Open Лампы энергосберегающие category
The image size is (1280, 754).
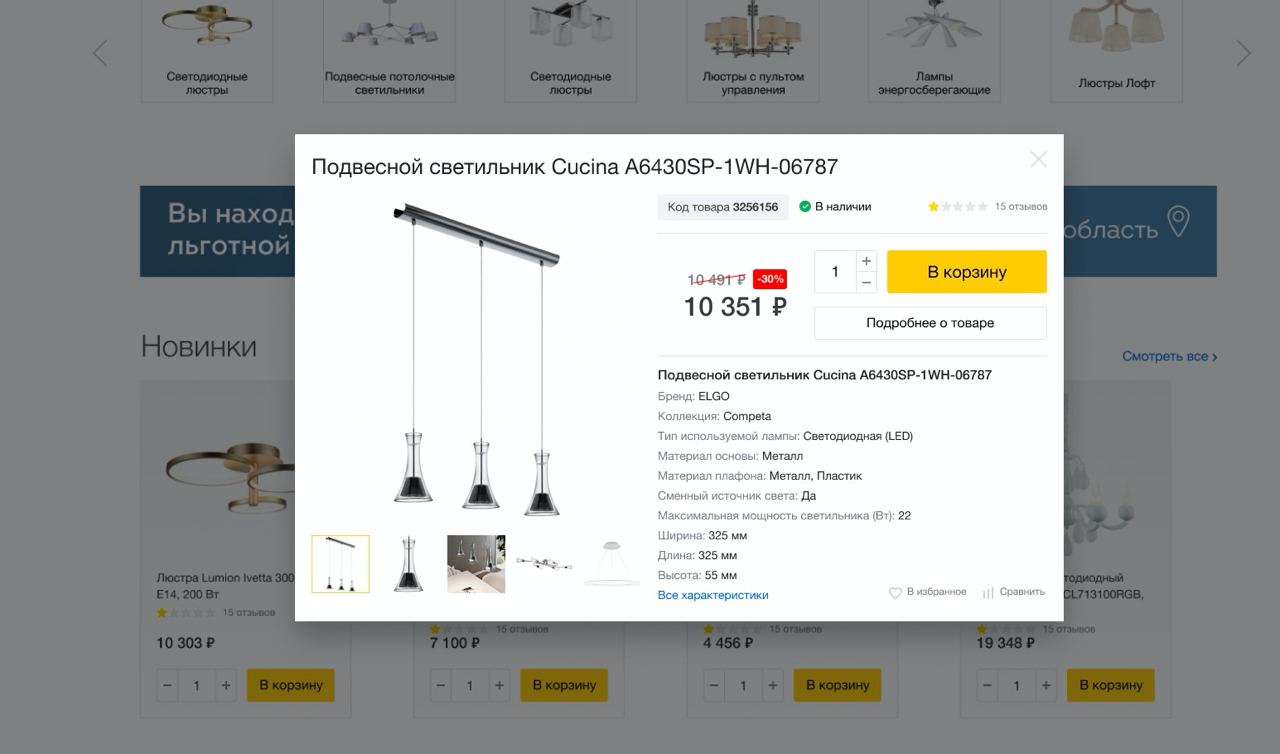click(x=934, y=50)
